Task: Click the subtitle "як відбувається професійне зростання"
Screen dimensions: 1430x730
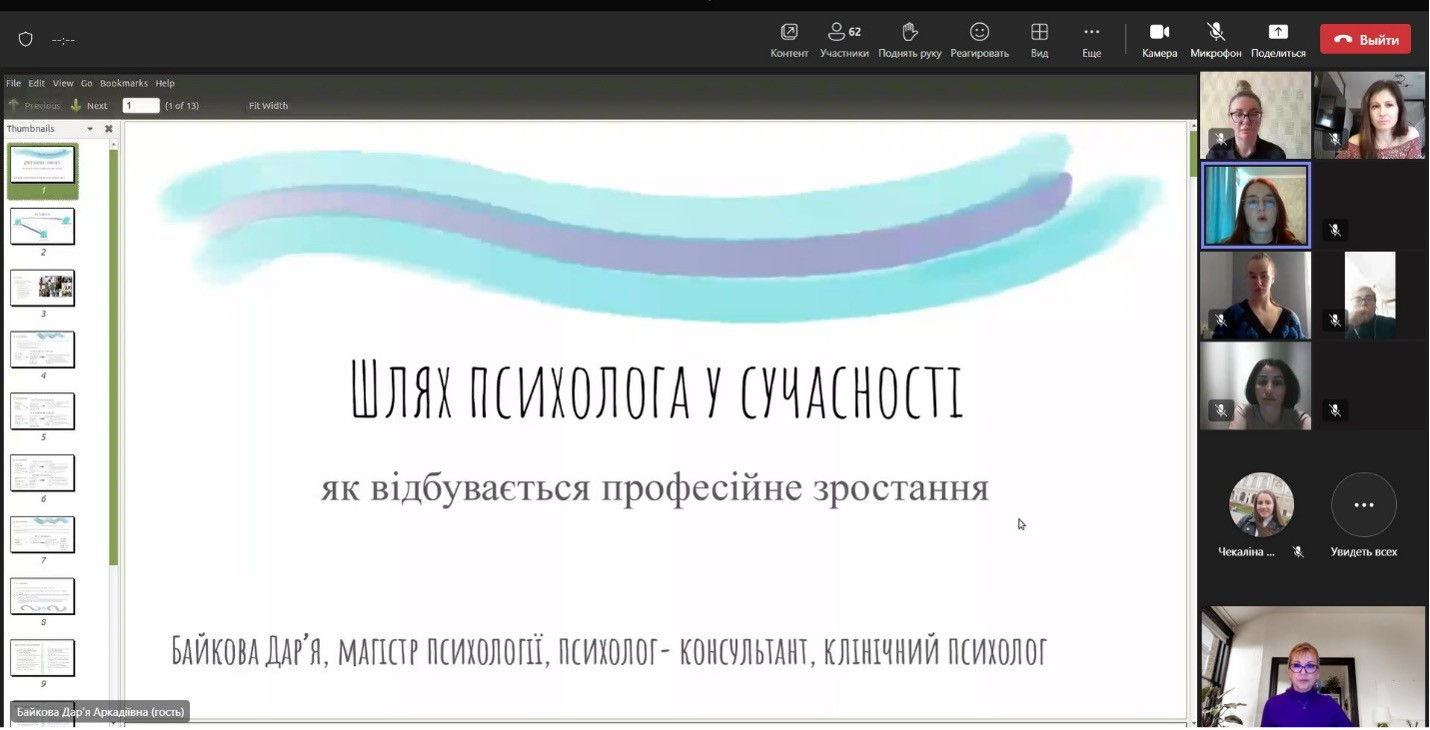Action: pos(655,489)
